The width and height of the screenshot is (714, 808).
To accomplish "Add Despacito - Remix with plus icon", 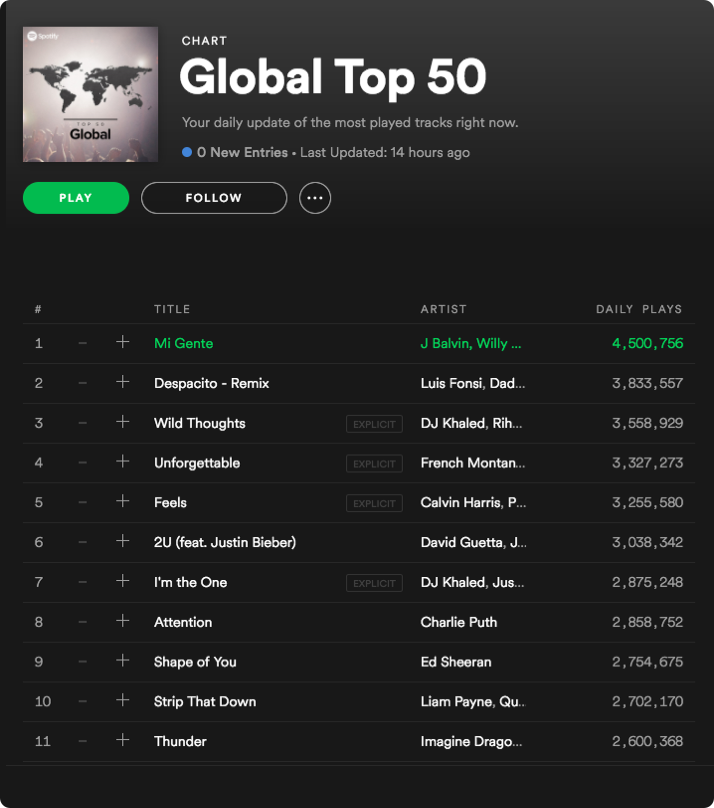I will [x=123, y=382].
